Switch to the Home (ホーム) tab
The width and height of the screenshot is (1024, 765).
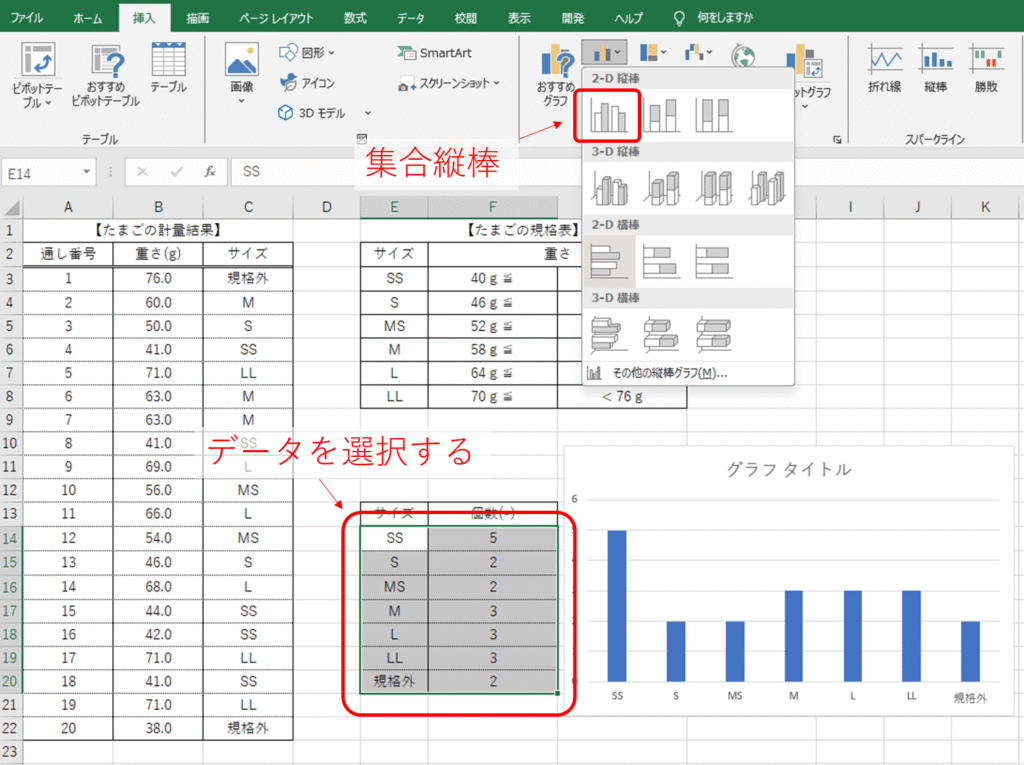87,18
